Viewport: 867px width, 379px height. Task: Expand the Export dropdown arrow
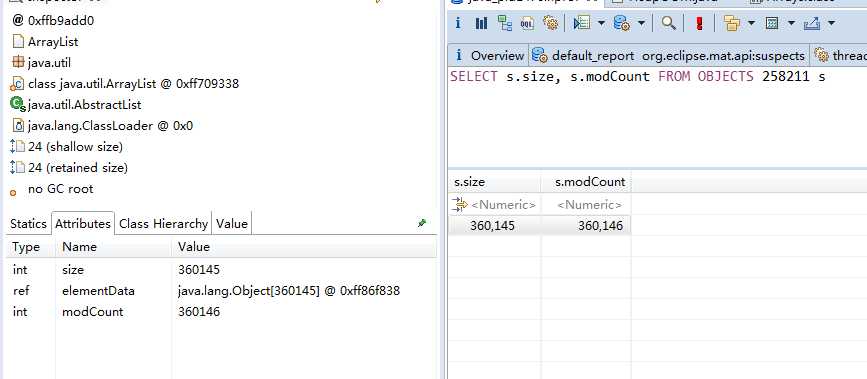point(831,23)
